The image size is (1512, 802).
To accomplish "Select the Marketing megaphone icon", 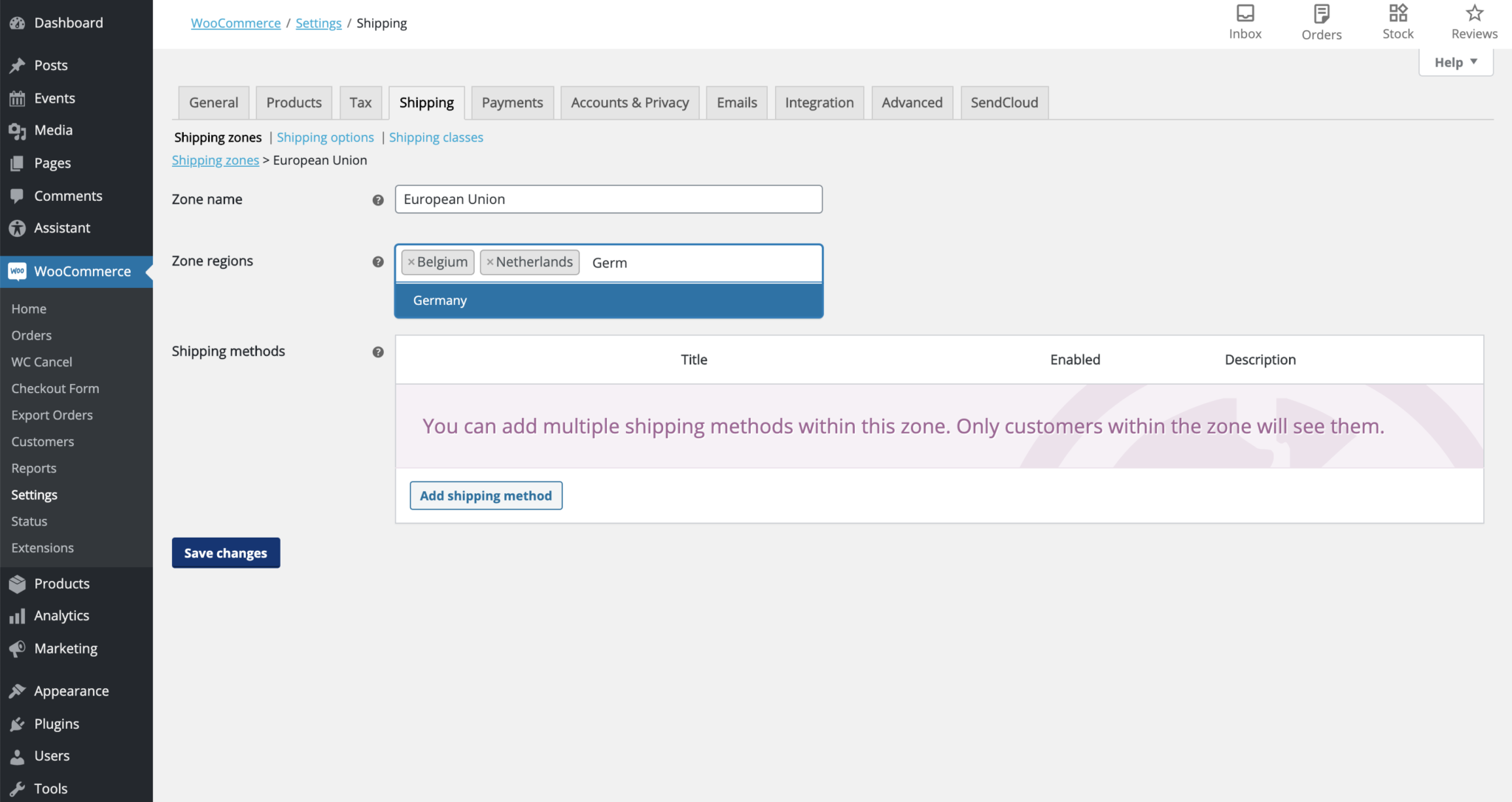I will coord(18,648).
